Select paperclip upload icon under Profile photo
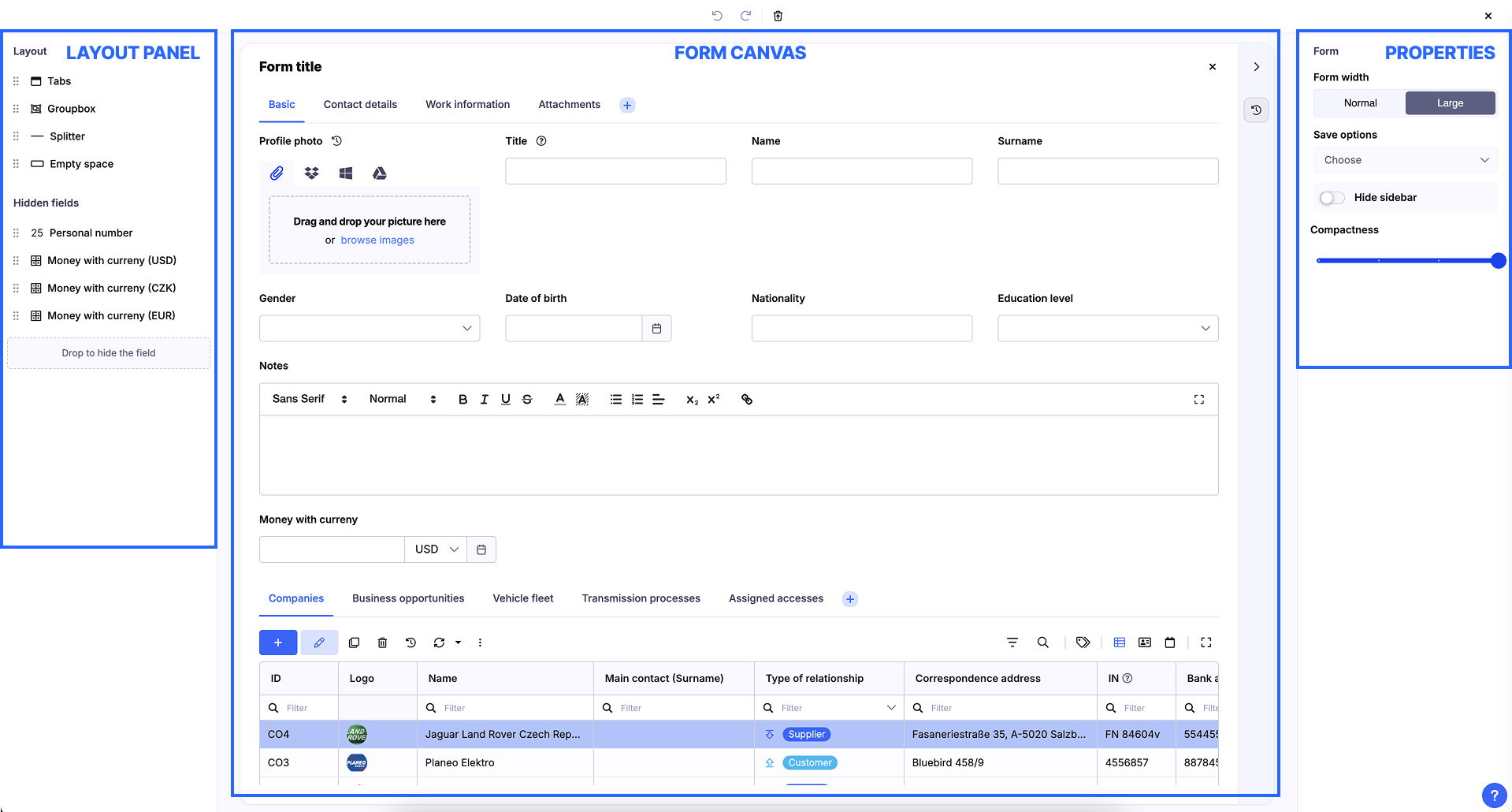 (277, 173)
